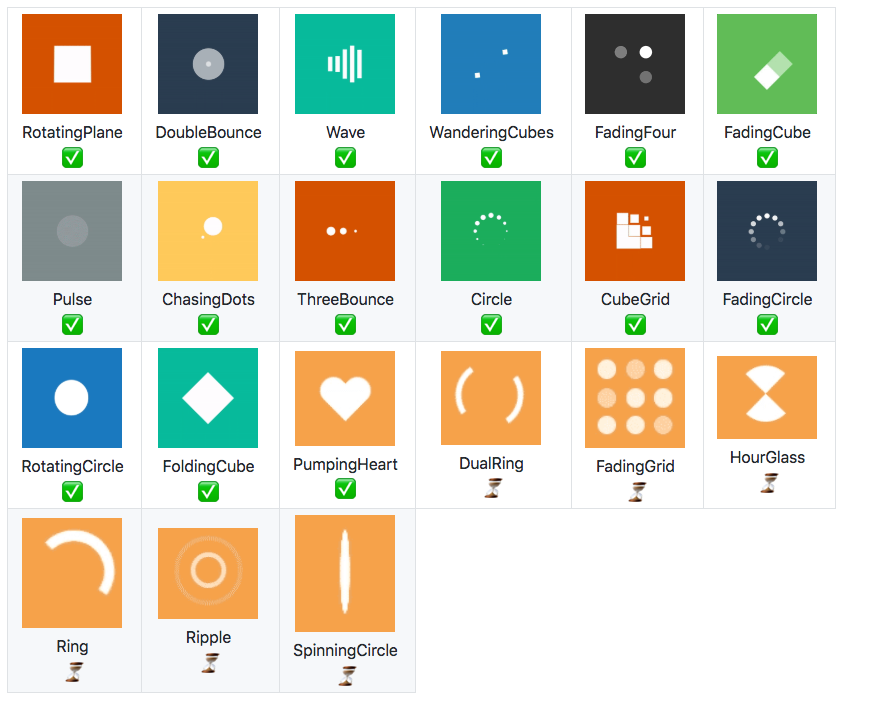Click hourglass status icon under FadingGrid
Image resolution: width=881 pixels, height=703 pixels.
637,492
